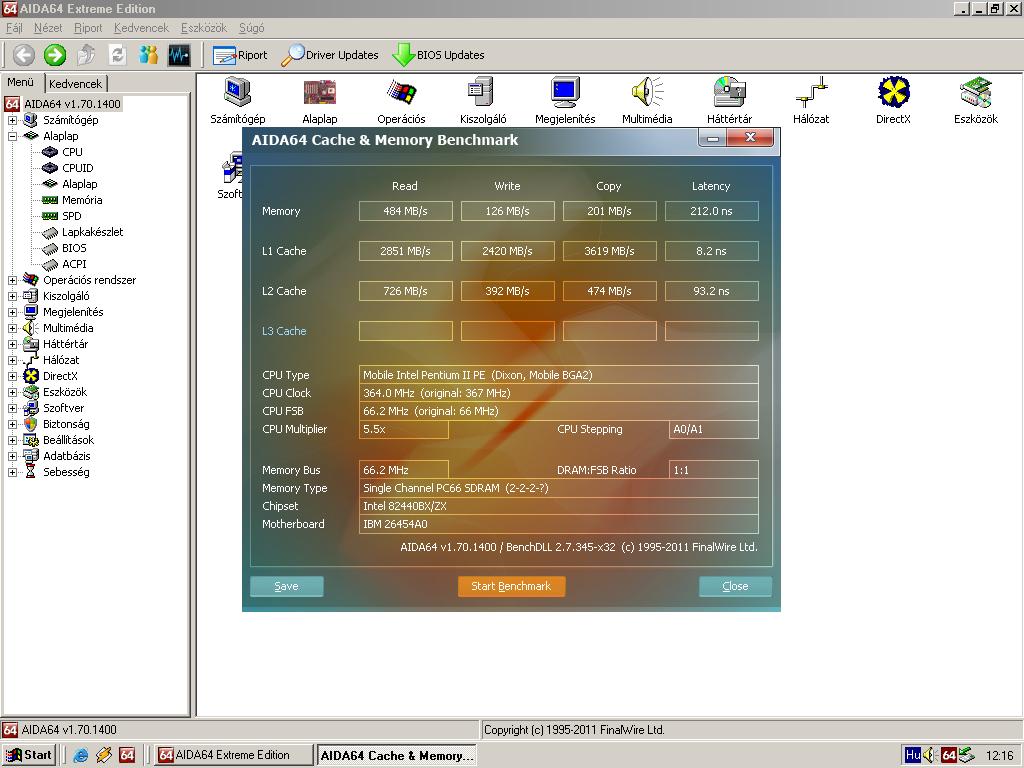Open the Hálózat network icon
This screenshot has height=768, width=1024.
coord(811,101)
